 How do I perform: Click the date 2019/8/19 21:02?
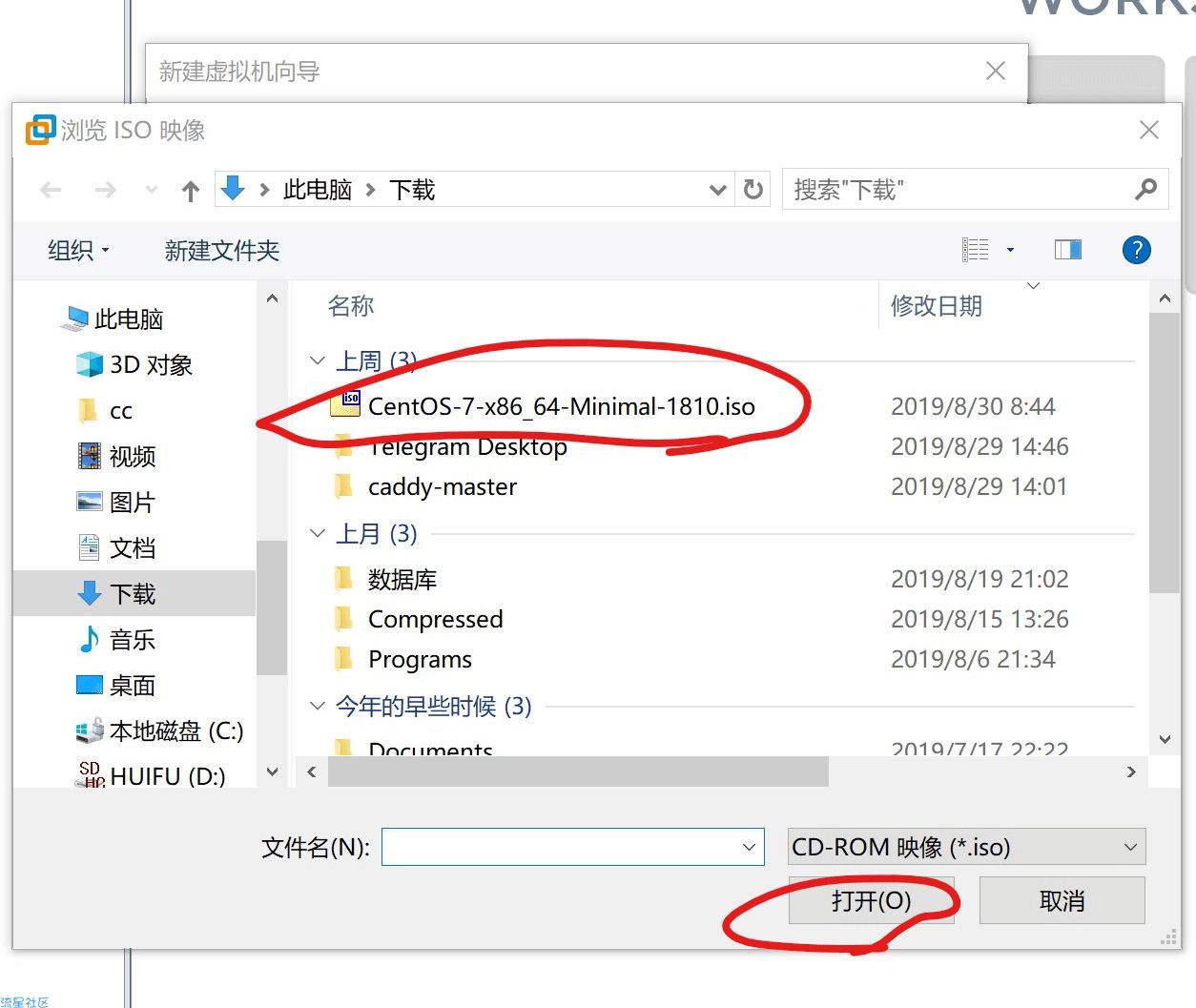pyautogui.click(x=979, y=579)
